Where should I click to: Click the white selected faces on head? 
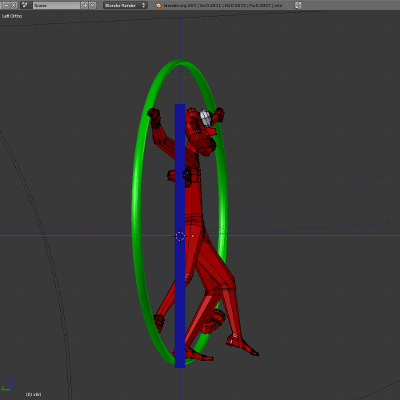coord(205,118)
